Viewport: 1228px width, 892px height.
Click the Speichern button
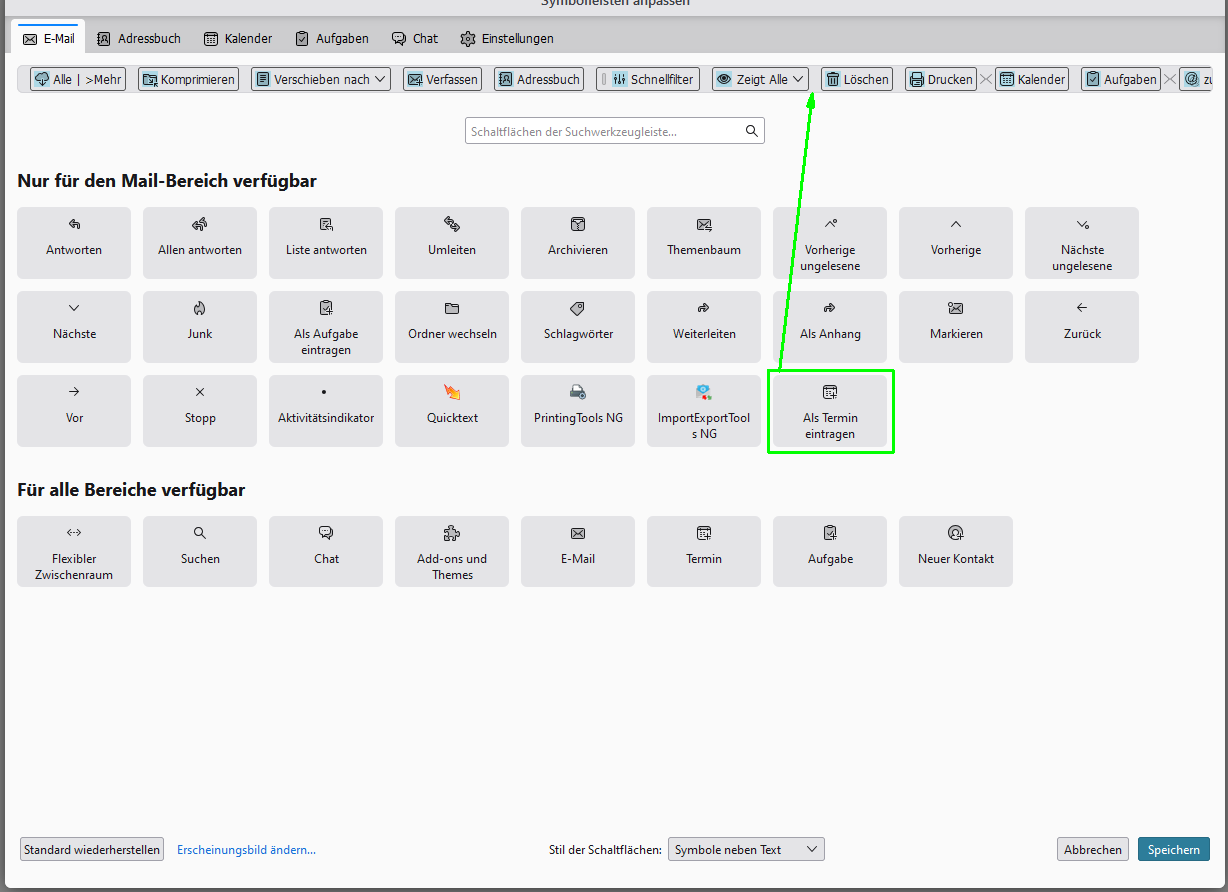tap(1174, 849)
